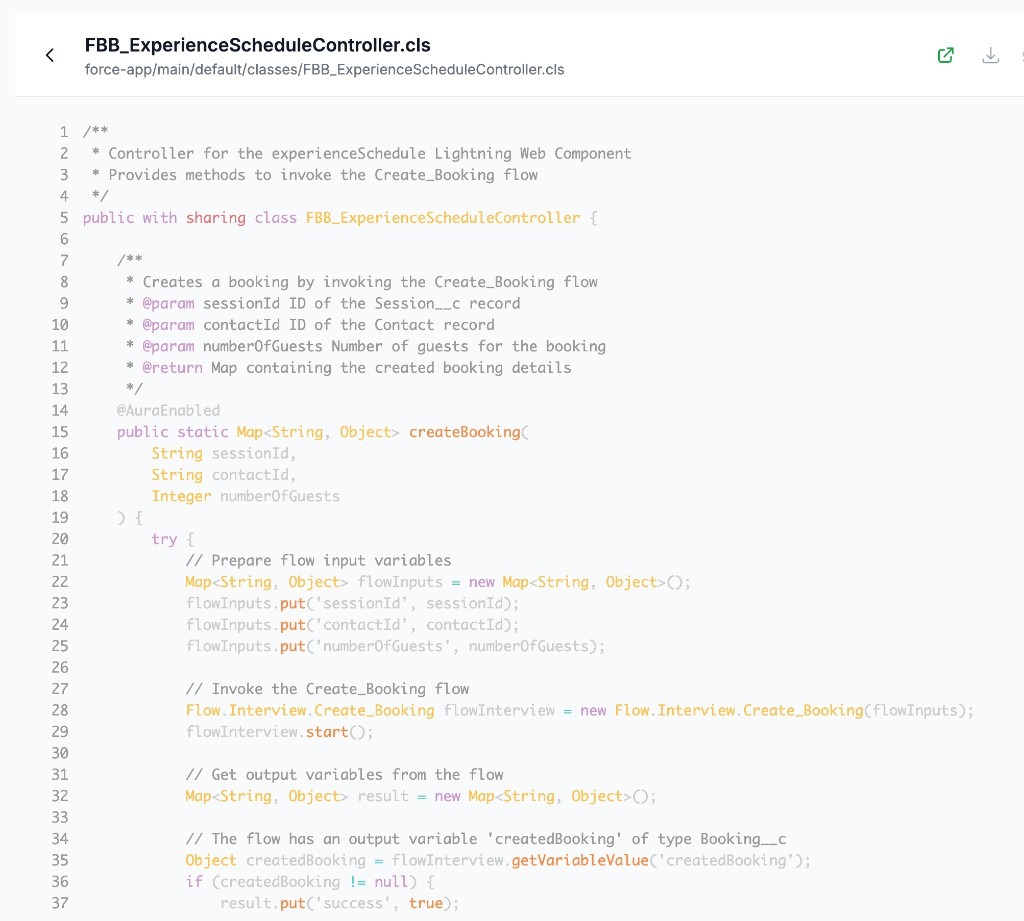Click the '// Invoke the Create_Booking flow' comment
The image size is (1024, 921).
point(327,688)
